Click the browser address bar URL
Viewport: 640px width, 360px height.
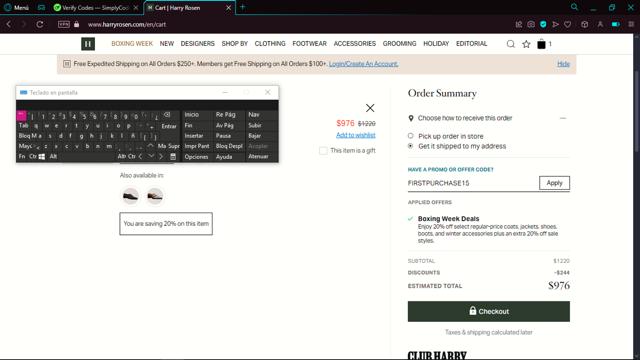(127, 24)
